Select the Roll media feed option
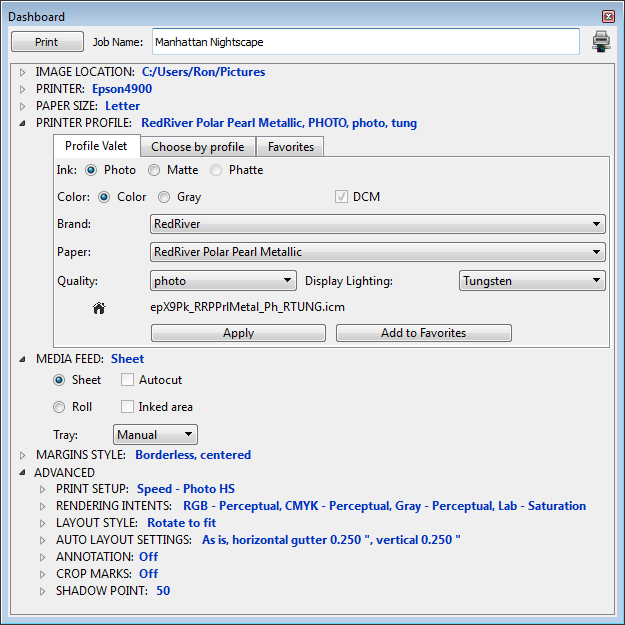Viewport: 625px width, 625px height. (x=59, y=407)
